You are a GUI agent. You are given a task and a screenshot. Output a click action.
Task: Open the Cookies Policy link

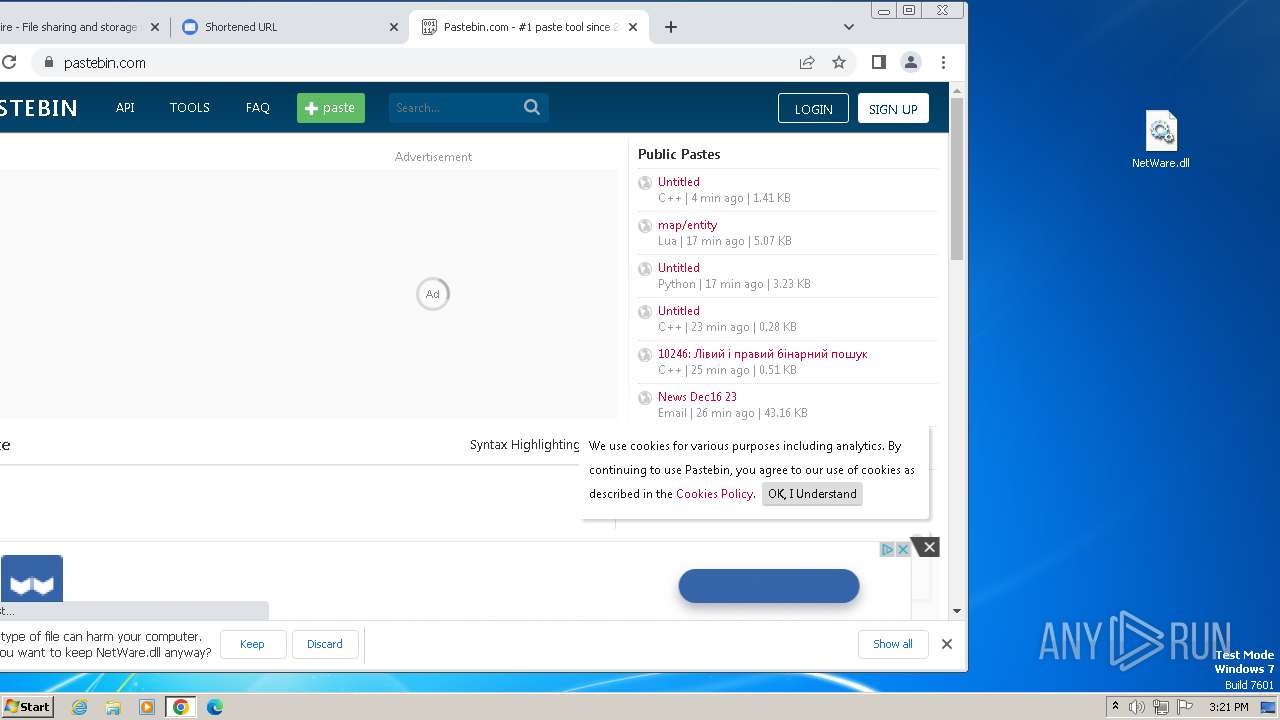click(x=714, y=494)
